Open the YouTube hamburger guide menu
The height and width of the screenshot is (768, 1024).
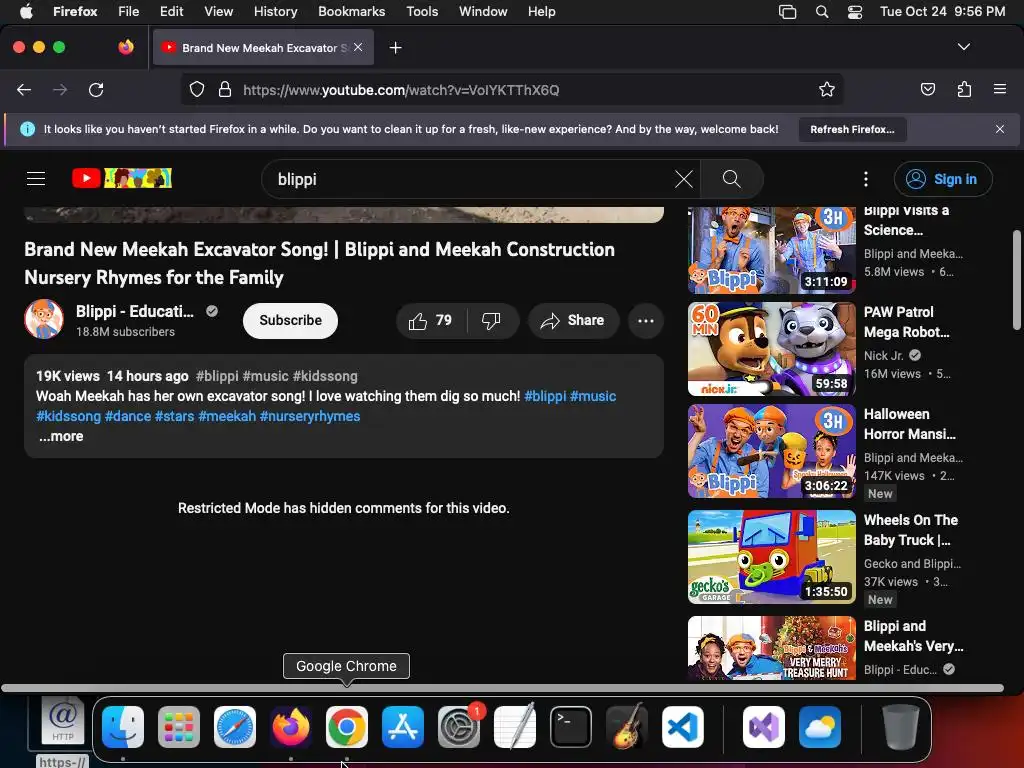(36, 178)
